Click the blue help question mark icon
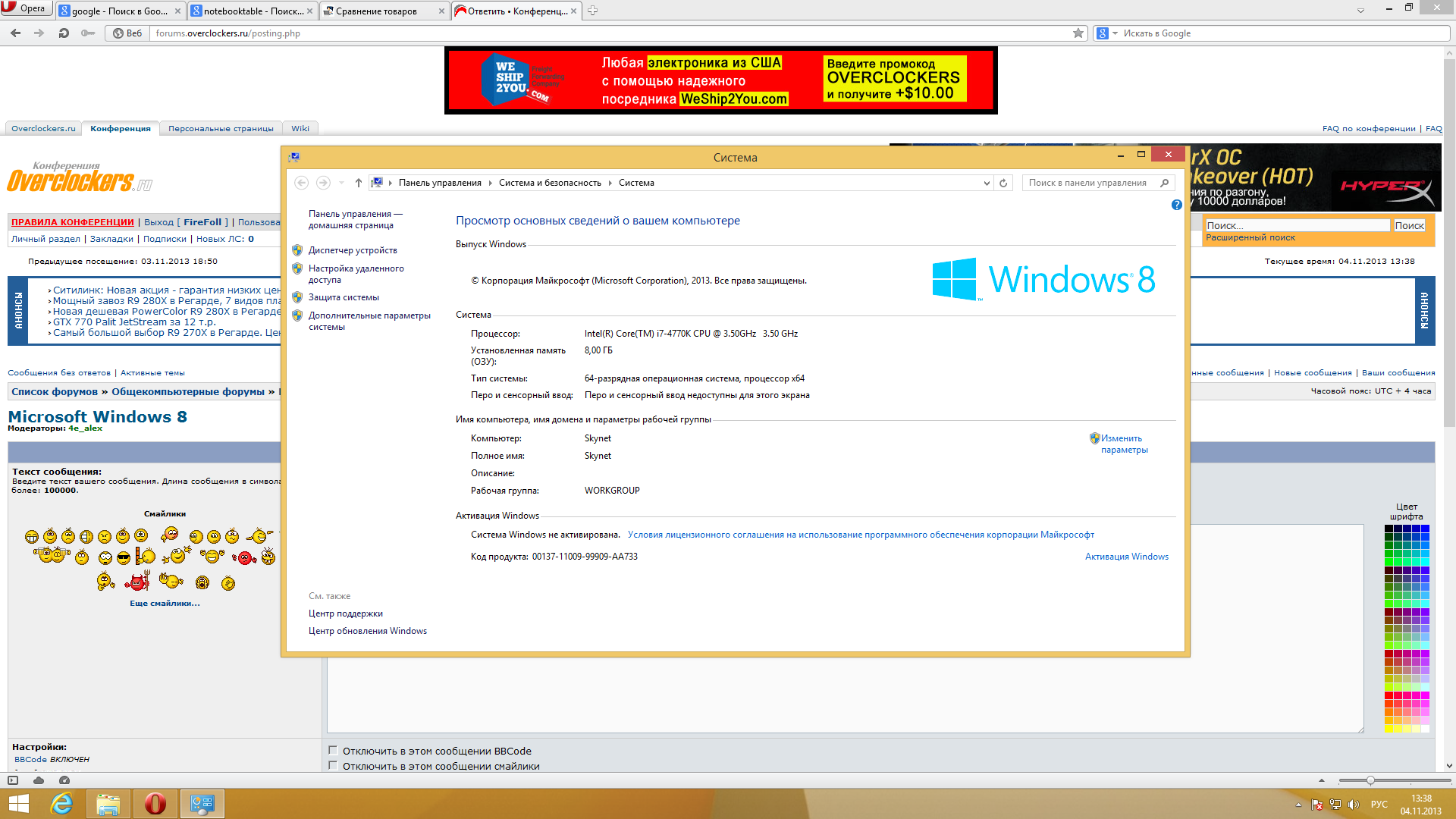 [1176, 205]
